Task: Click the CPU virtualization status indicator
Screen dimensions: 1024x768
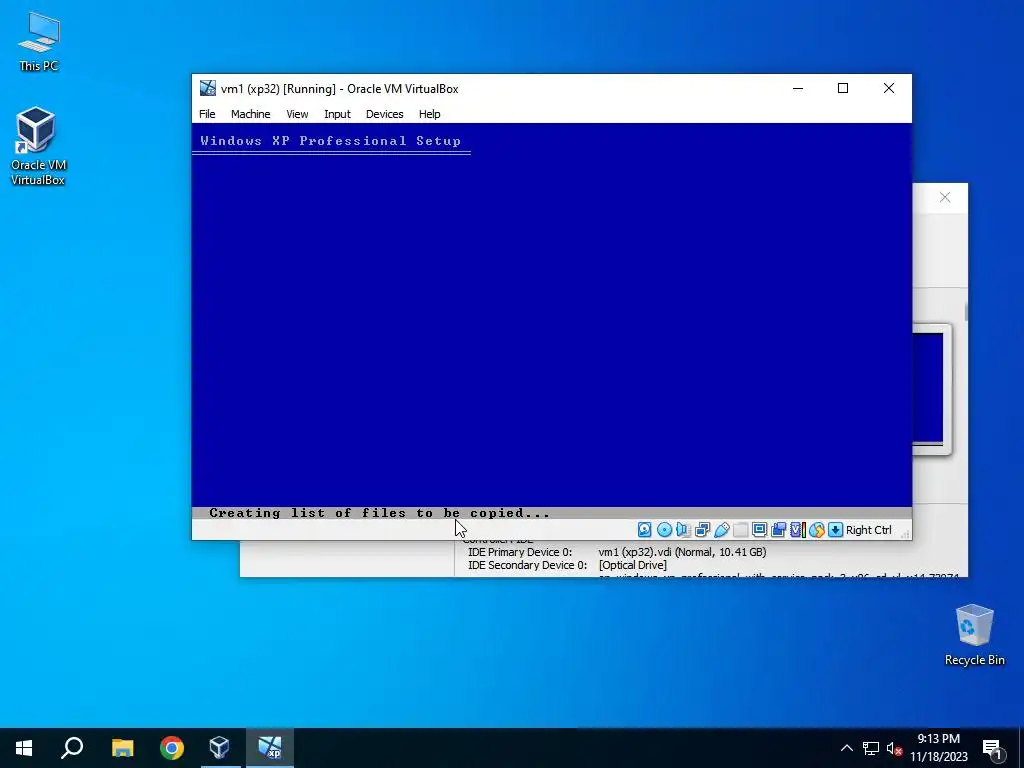Action: click(x=797, y=530)
